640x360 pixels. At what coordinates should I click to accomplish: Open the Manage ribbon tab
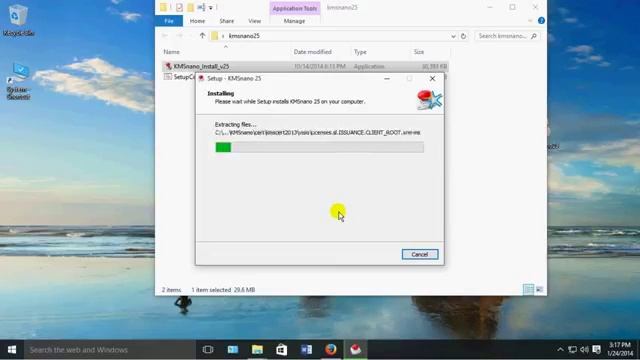(x=294, y=21)
